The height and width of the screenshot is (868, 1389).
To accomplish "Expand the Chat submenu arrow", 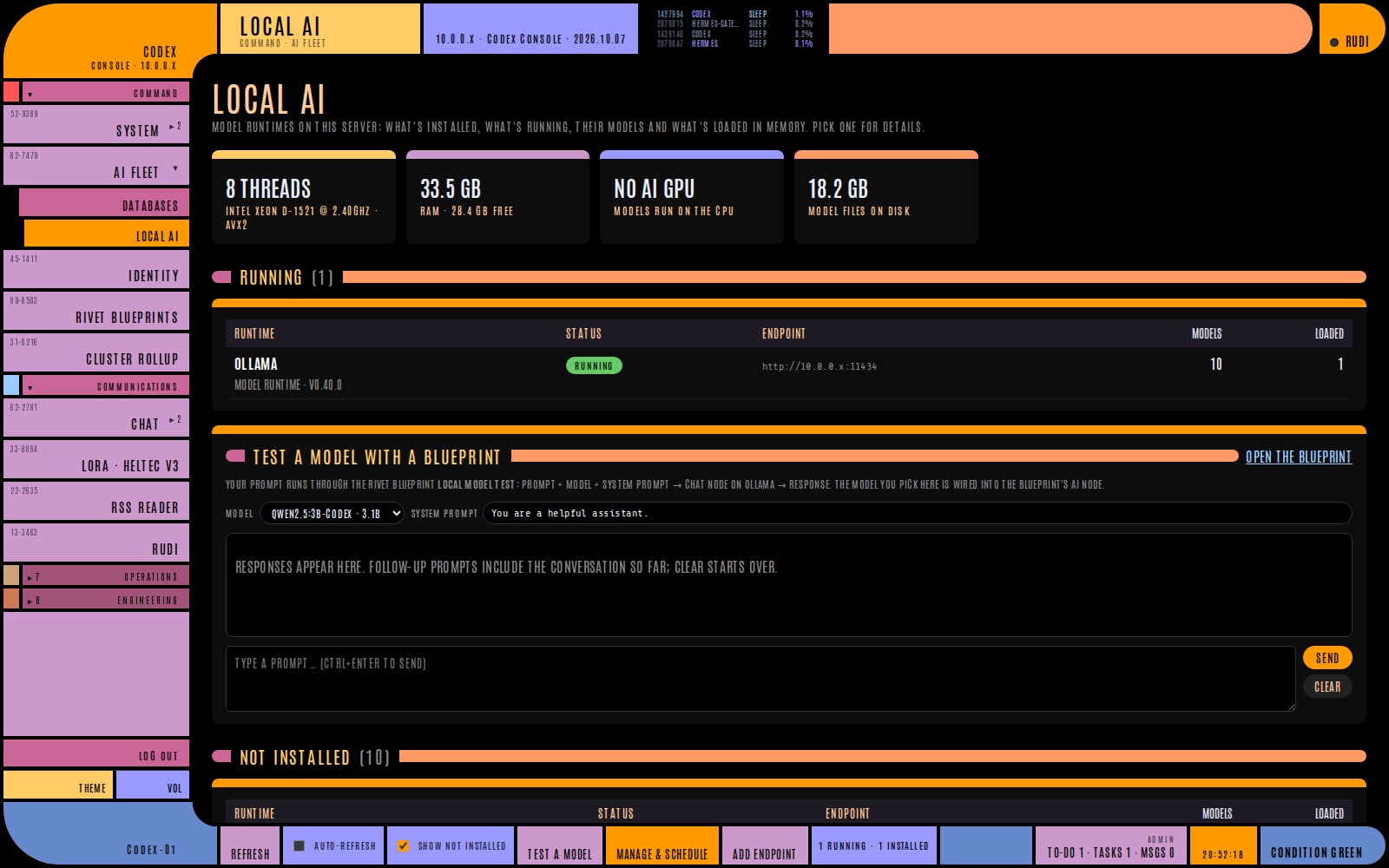I will click(175, 420).
